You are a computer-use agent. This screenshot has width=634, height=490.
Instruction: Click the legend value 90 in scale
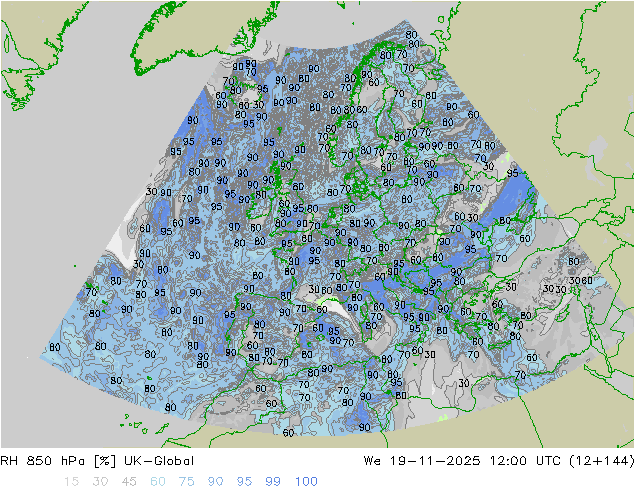pos(215,482)
